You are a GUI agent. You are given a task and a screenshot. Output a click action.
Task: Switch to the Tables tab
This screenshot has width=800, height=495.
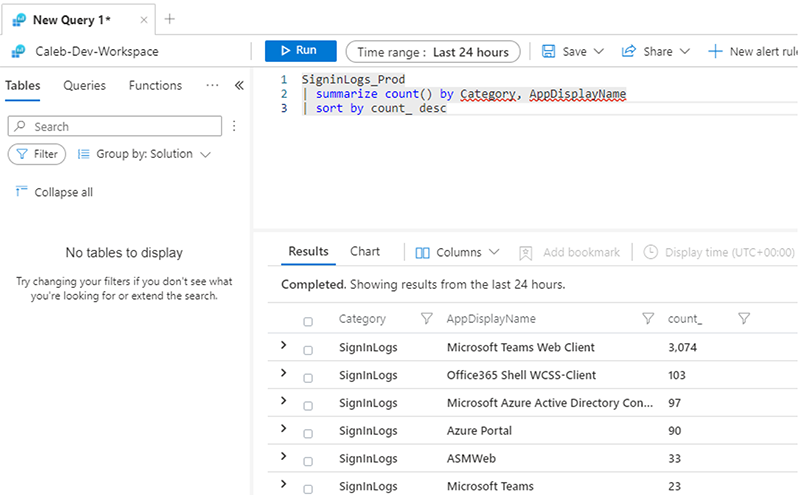(x=22, y=85)
